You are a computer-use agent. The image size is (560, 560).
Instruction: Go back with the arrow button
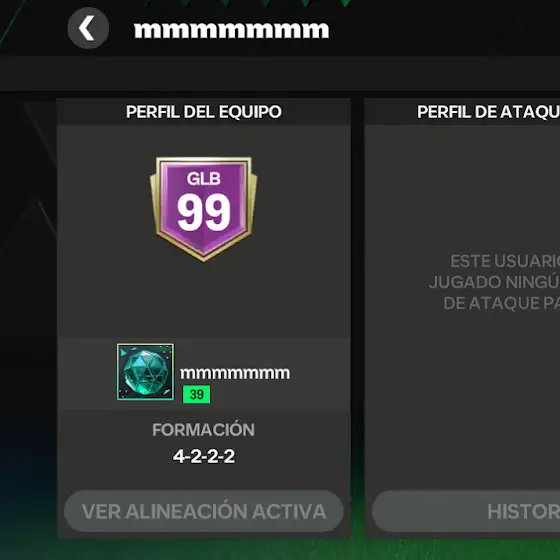(88, 28)
